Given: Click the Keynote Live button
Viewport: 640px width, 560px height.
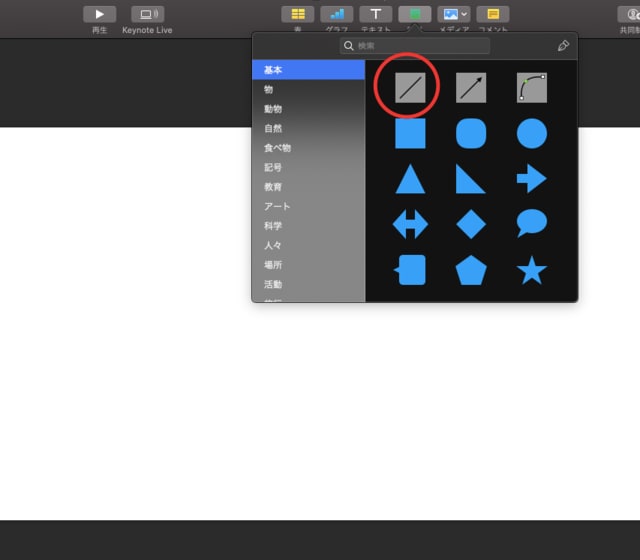Looking at the screenshot, I should pyautogui.click(x=147, y=14).
